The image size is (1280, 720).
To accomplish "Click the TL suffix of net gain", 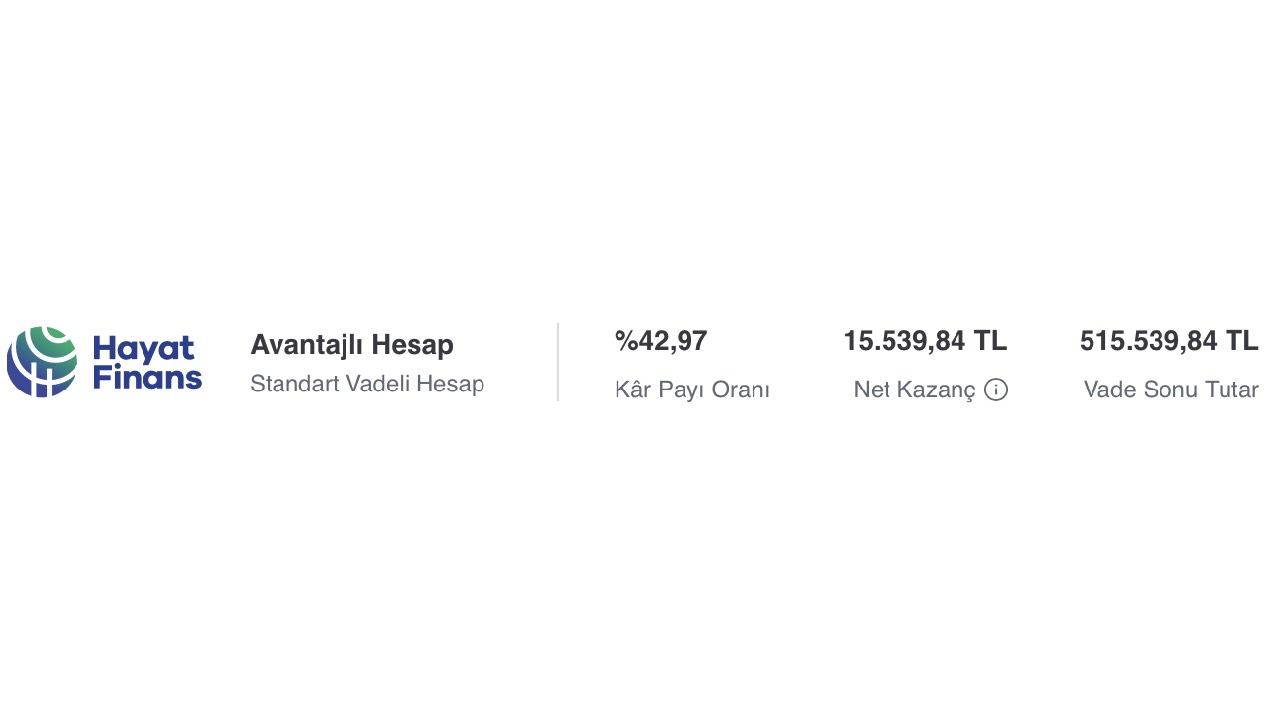I will pos(990,342).
